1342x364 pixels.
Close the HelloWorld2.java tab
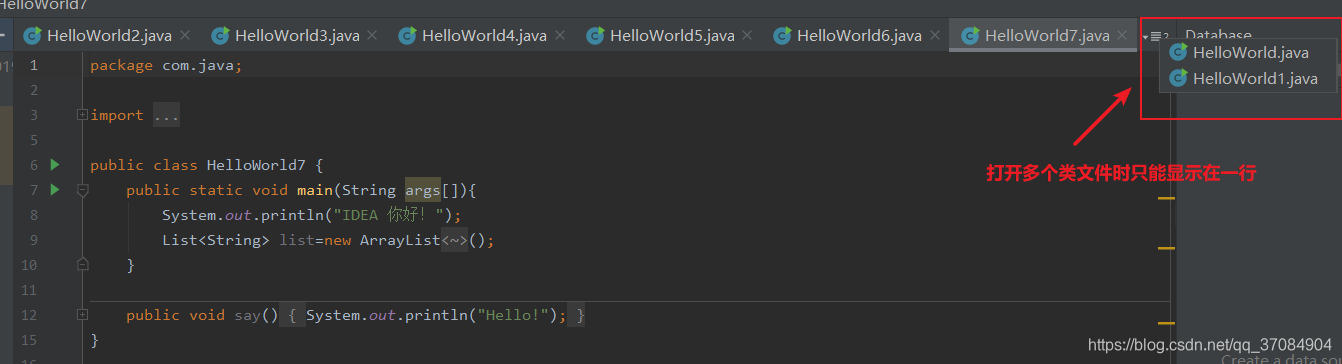[x=185, y=35]
